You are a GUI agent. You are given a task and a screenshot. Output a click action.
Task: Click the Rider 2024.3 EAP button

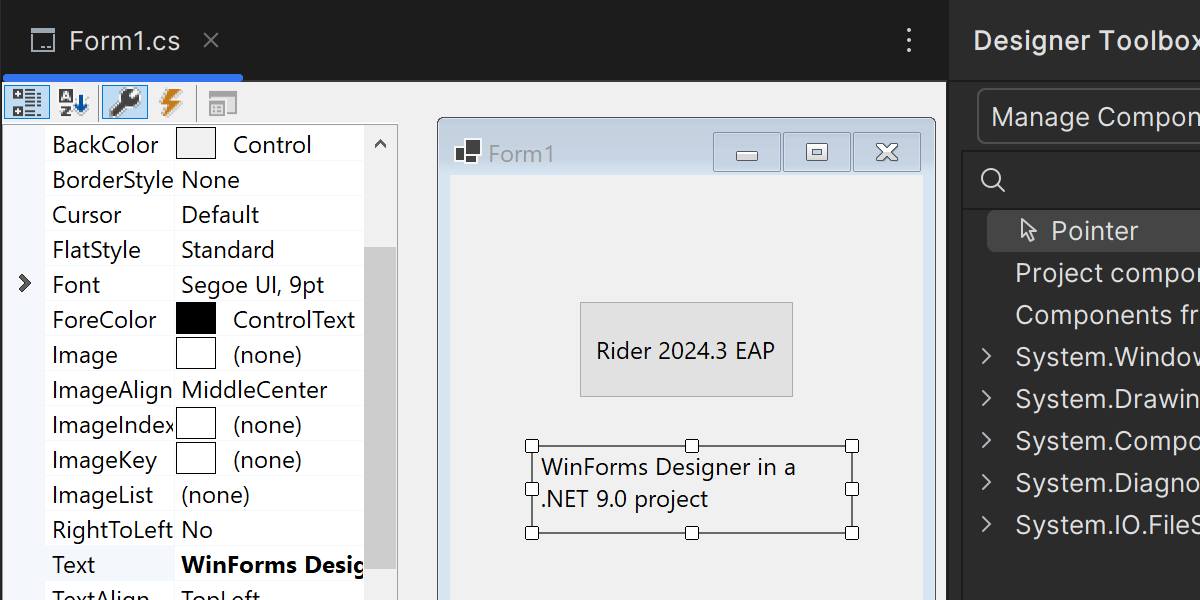pyautogui.click(x=686, y=350)
